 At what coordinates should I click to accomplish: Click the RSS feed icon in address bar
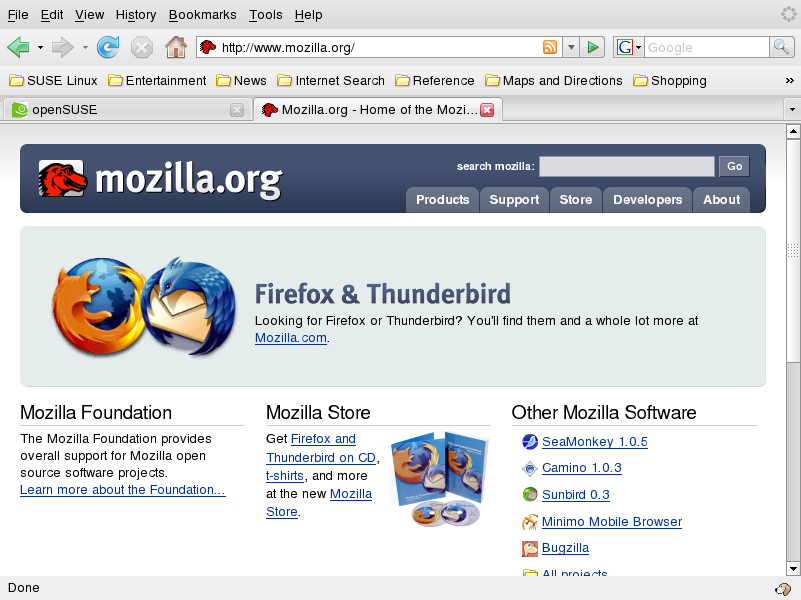point(550,47)
